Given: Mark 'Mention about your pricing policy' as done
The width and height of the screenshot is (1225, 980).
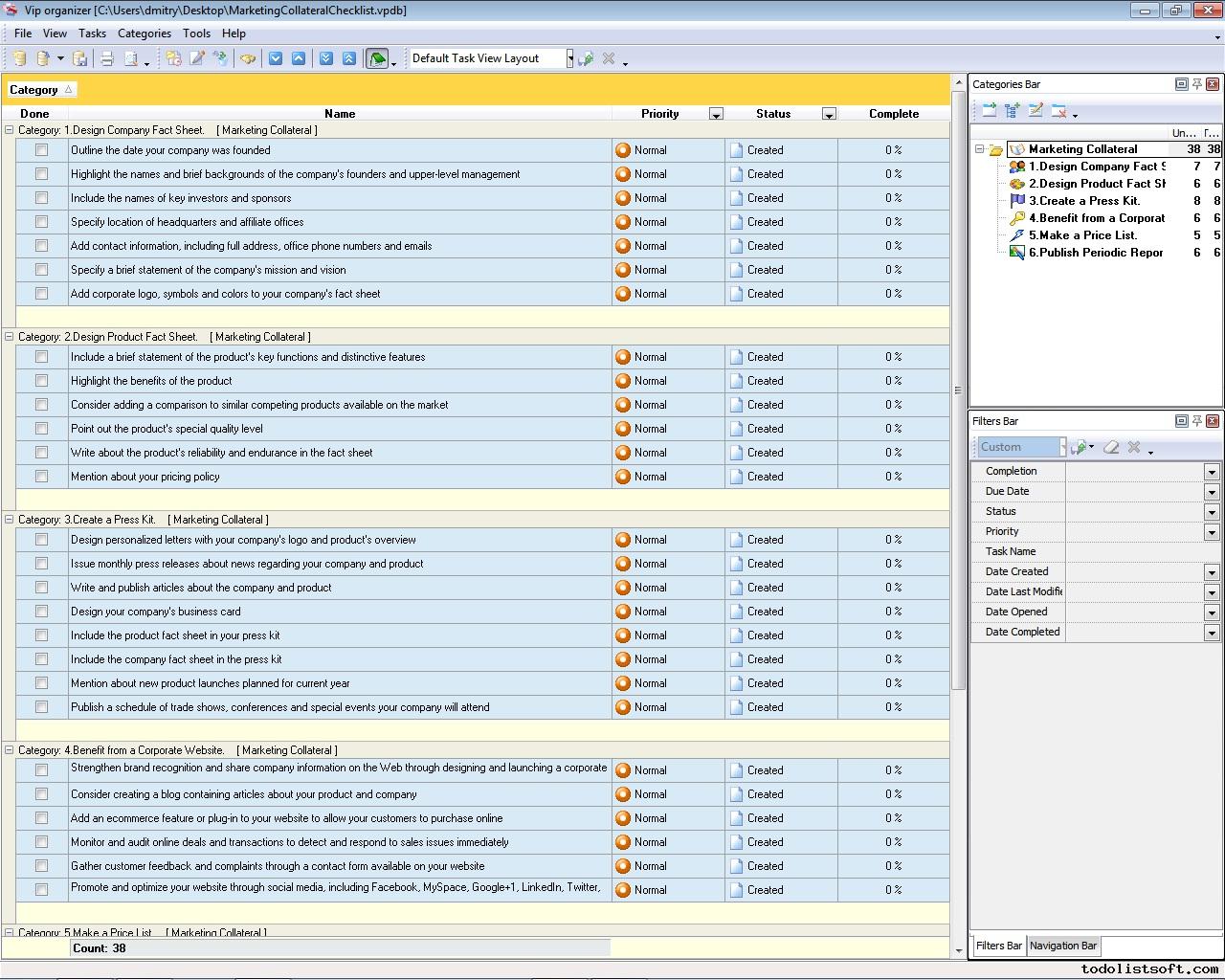Looking at the screenshot, I should coord(41,477).
